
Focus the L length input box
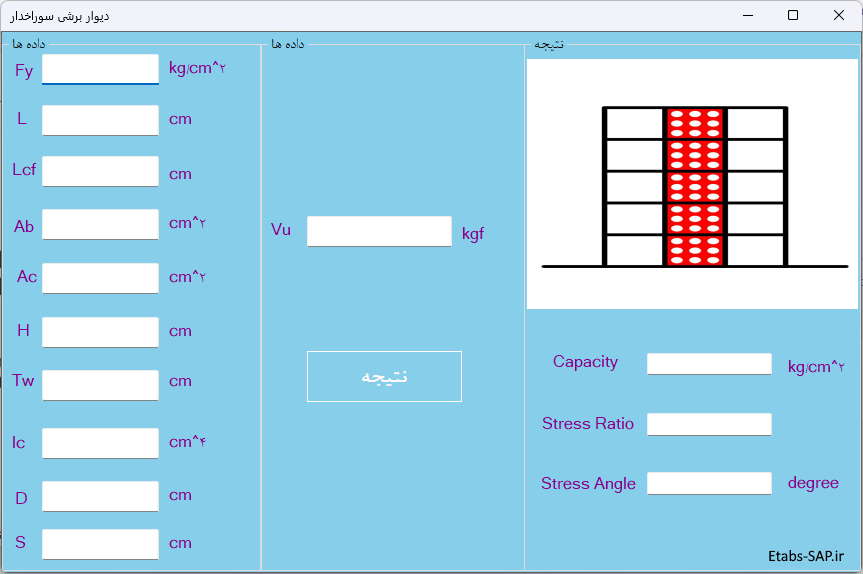100,120
